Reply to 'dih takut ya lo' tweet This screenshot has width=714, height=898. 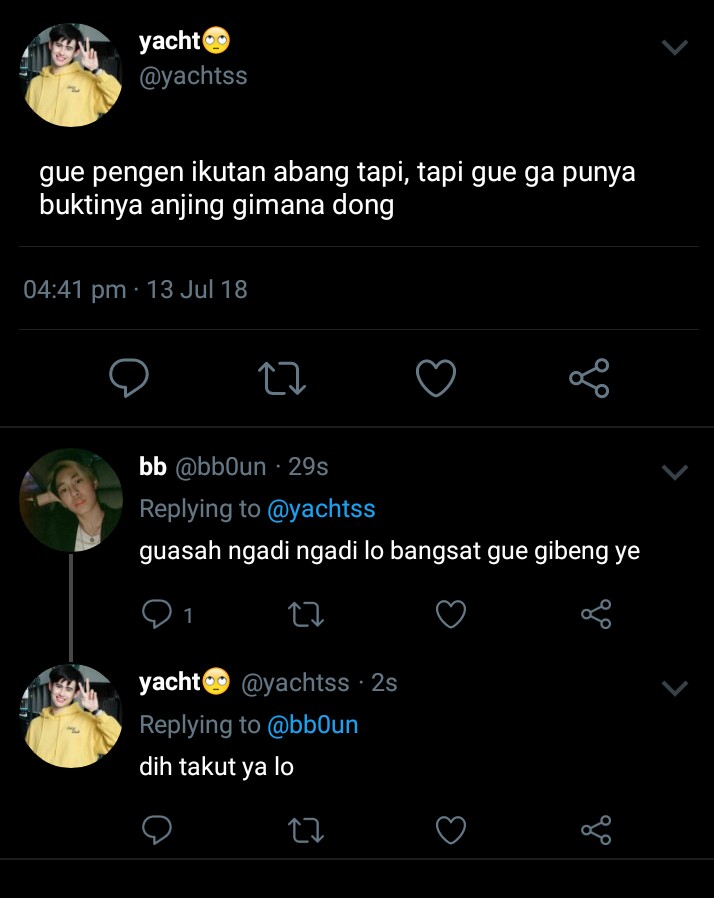point(156,830)
